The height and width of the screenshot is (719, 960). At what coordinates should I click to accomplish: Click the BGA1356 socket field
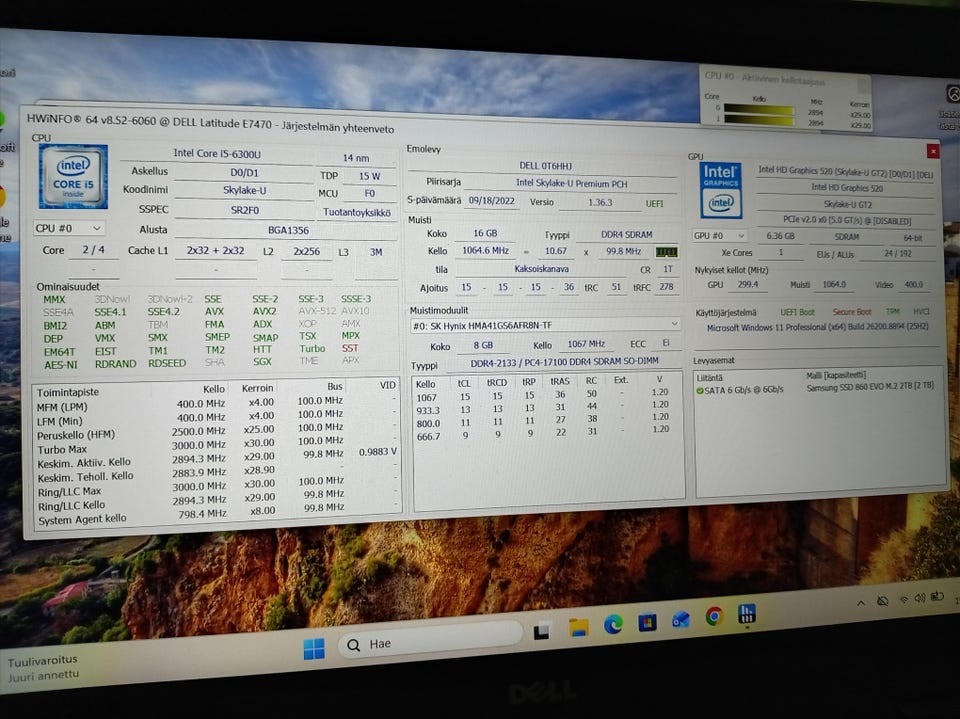pos(288,230)
